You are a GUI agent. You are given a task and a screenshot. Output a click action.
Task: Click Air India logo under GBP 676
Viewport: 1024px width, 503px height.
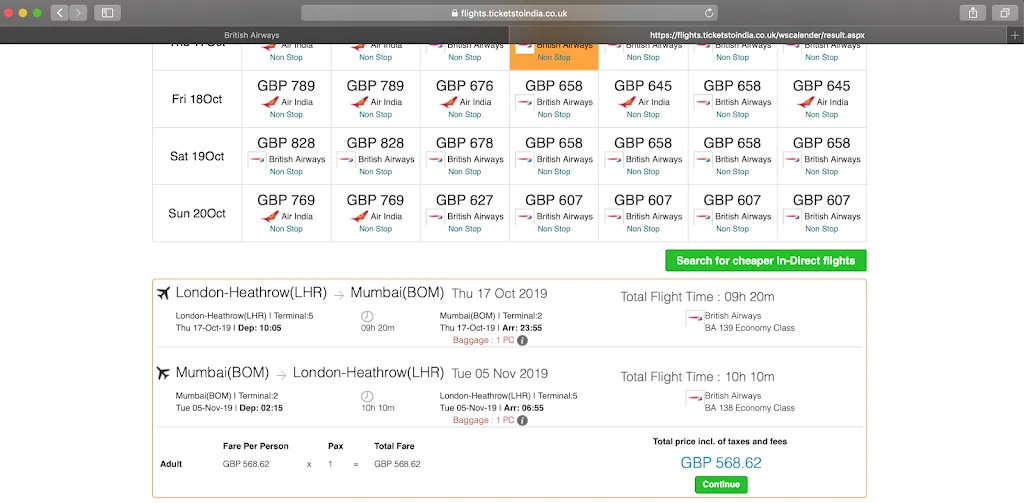tap(448, 102)
